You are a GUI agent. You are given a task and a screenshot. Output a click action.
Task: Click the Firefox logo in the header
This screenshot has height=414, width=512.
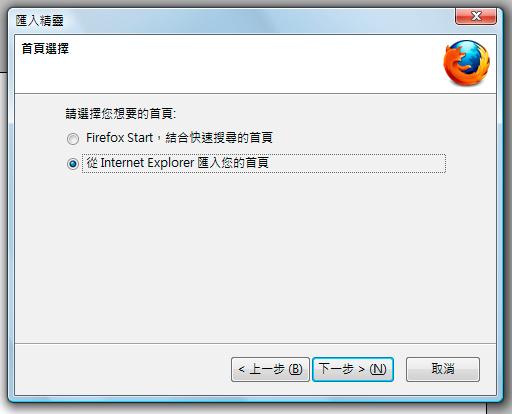pos(466,63)
